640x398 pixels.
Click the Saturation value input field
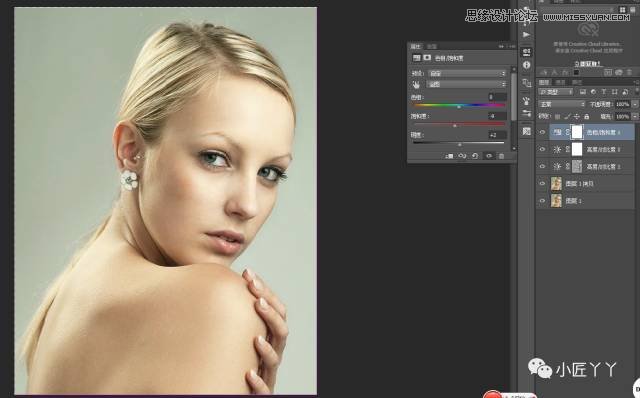(498, 116)
